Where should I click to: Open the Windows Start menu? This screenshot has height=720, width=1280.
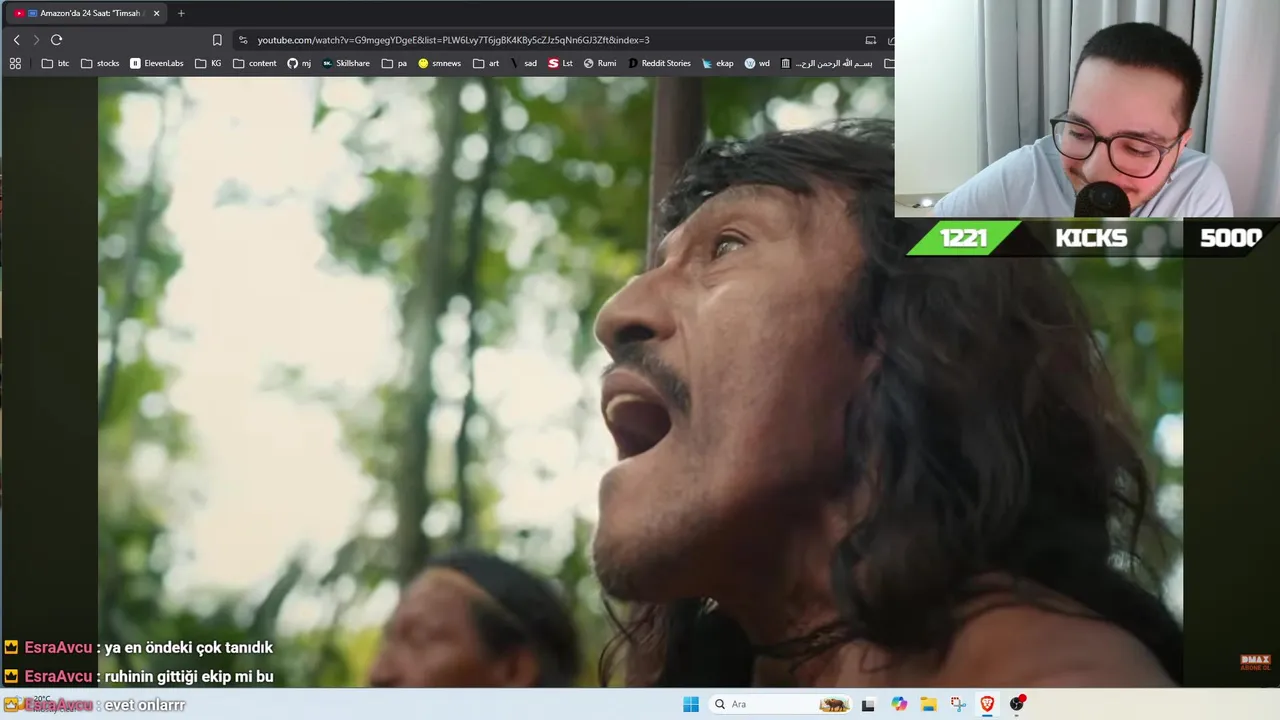pos(691,704)
